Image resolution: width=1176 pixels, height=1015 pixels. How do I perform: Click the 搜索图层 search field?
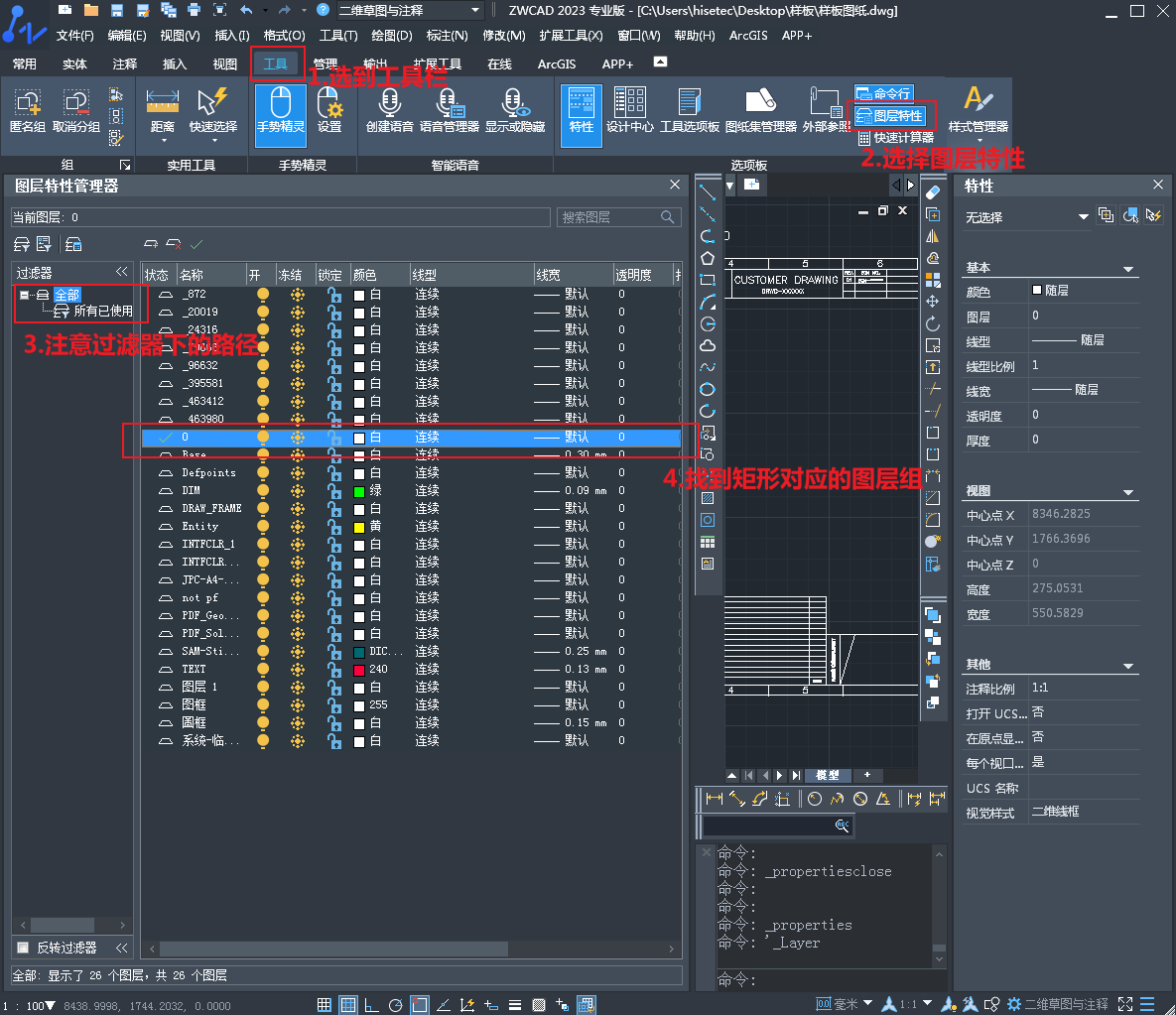pyautogui.click(x=609, y=217)
